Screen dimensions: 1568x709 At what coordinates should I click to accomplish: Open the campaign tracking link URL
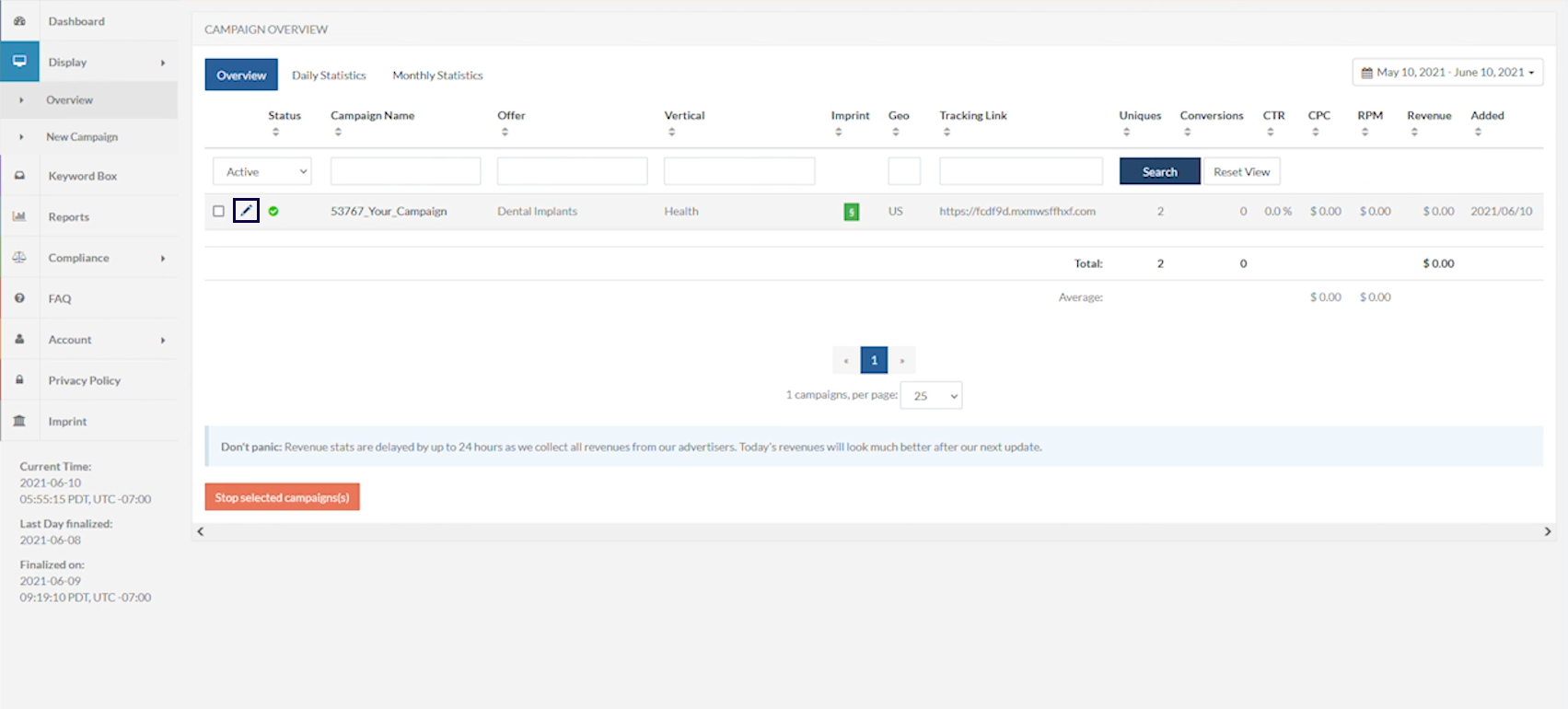pos(1017,211)
